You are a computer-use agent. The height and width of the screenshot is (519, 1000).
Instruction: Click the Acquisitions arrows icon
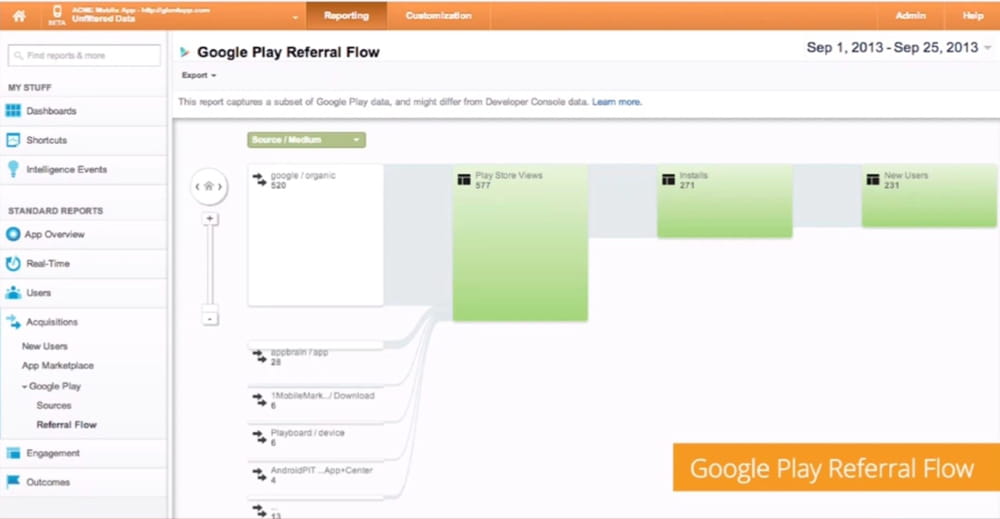(x=13, y=322)
